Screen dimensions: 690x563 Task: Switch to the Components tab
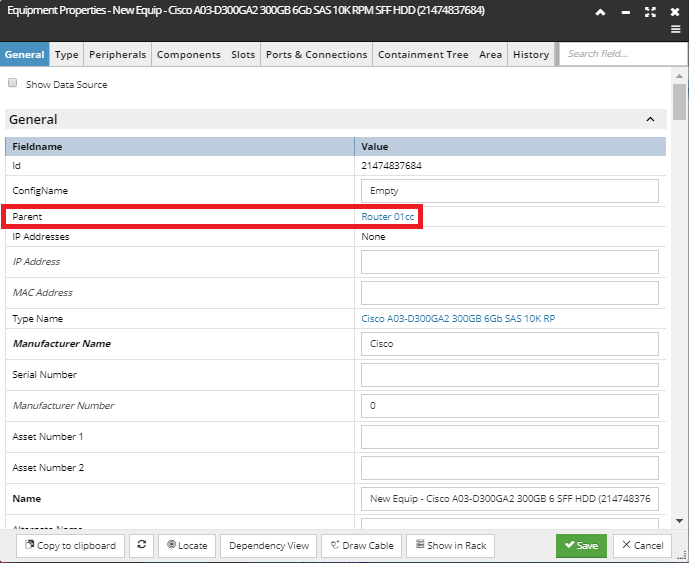[x=189, y=55]
